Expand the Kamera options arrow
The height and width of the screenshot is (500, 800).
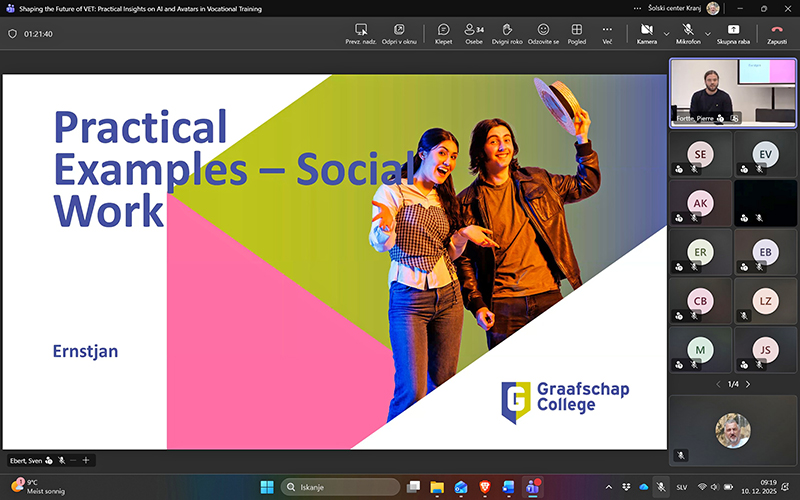click(667, 33)
